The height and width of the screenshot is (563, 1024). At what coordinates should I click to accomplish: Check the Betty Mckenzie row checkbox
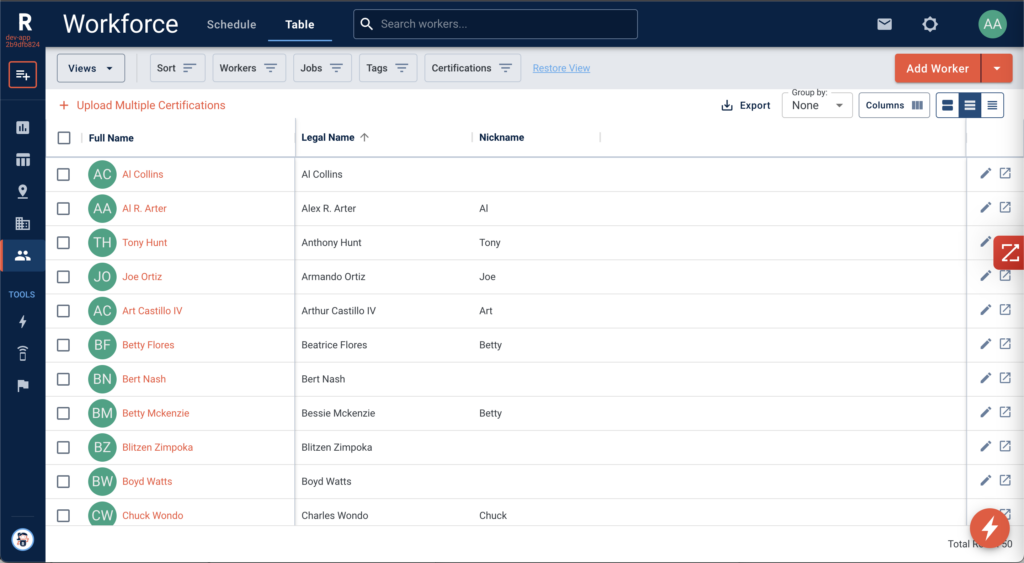tap(63, 413)
